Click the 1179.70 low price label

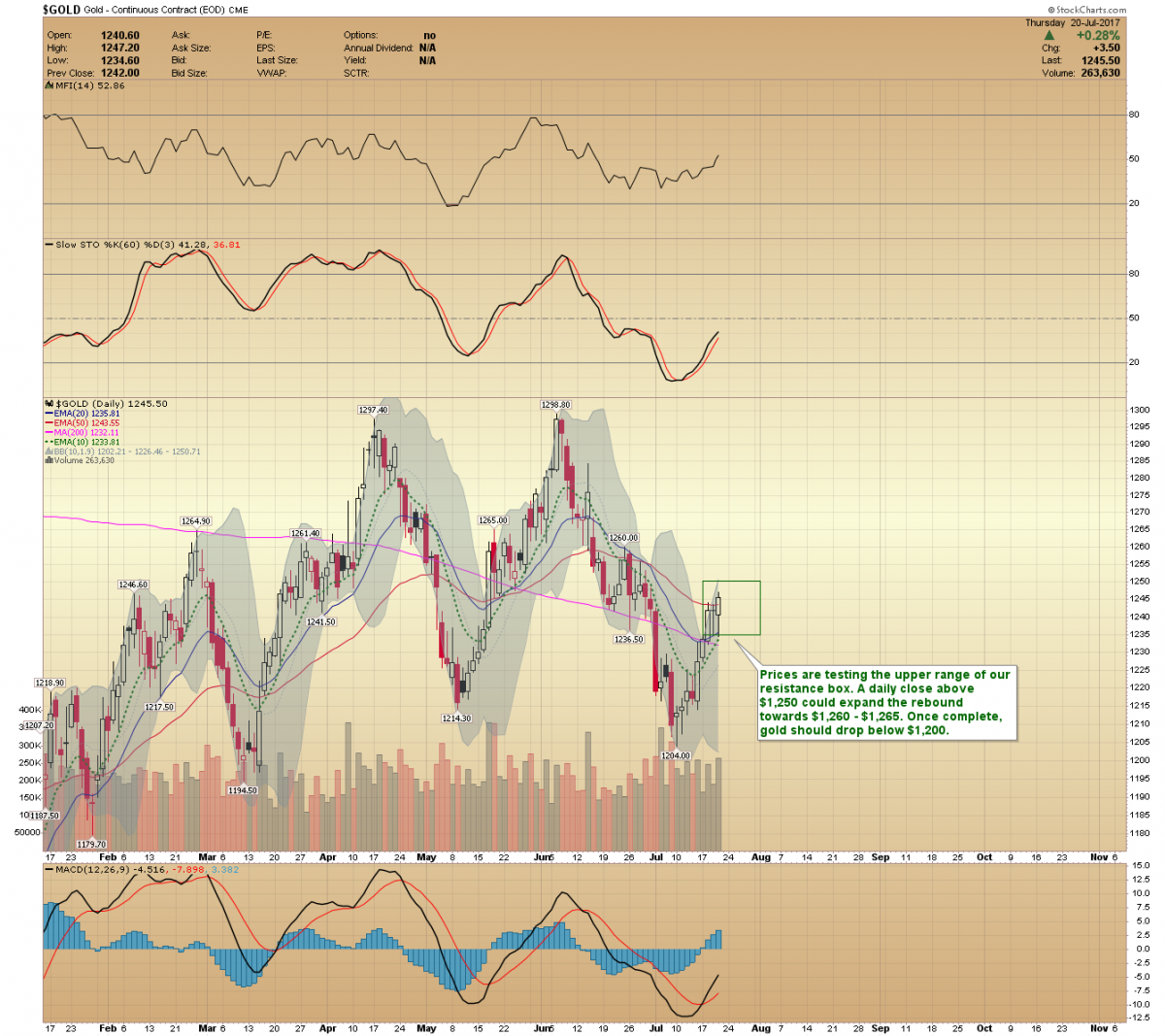pos(91,845)
